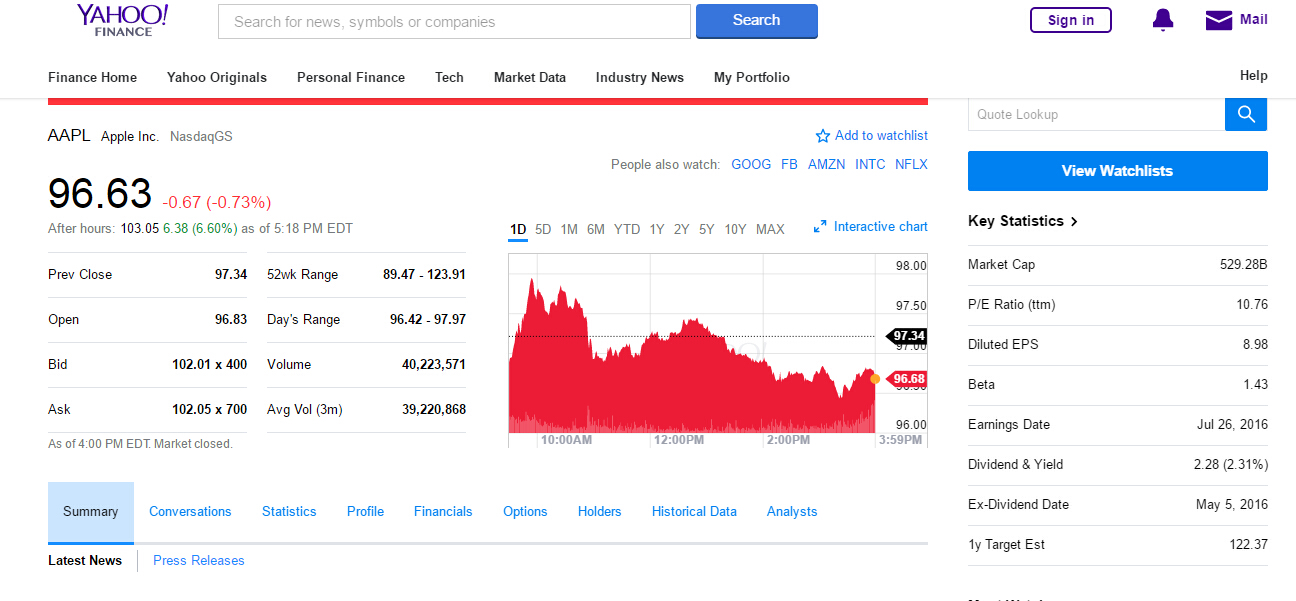Switch to the Financials tab
The width and height of the screenshot is (1296, 601).
coord(443,511)
